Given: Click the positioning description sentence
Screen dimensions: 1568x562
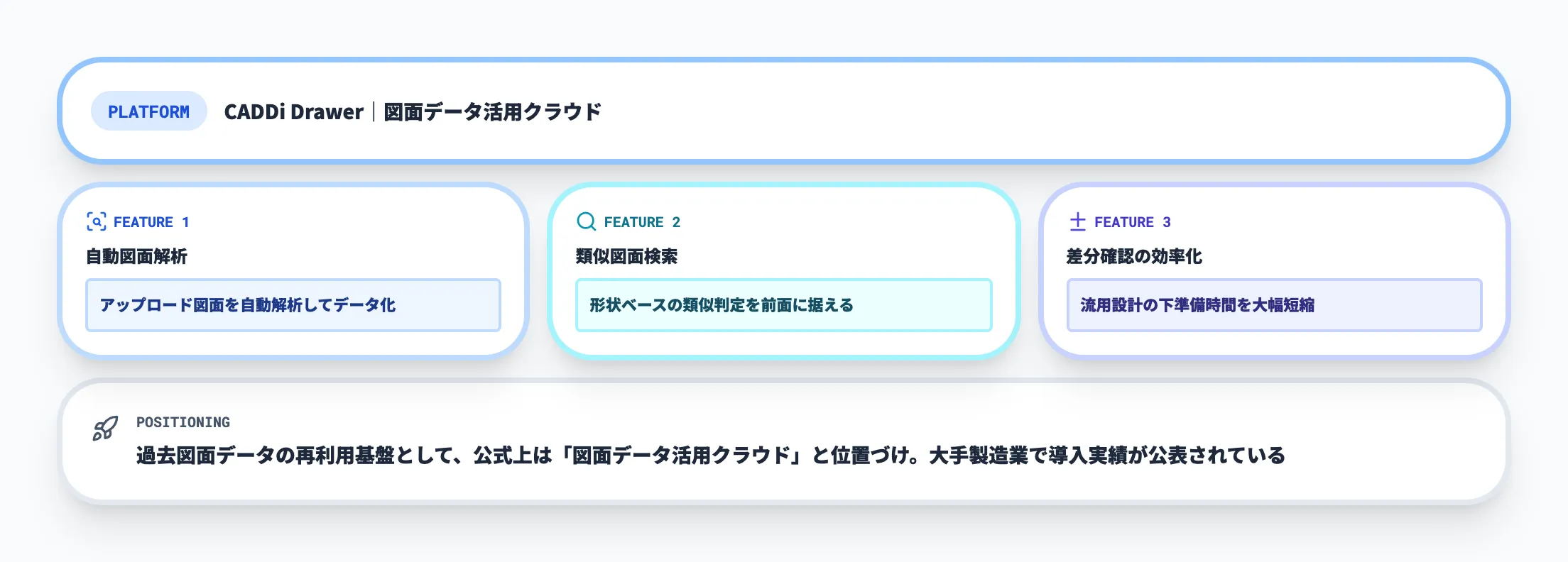Looking at the screenshot, I should 710,456.
